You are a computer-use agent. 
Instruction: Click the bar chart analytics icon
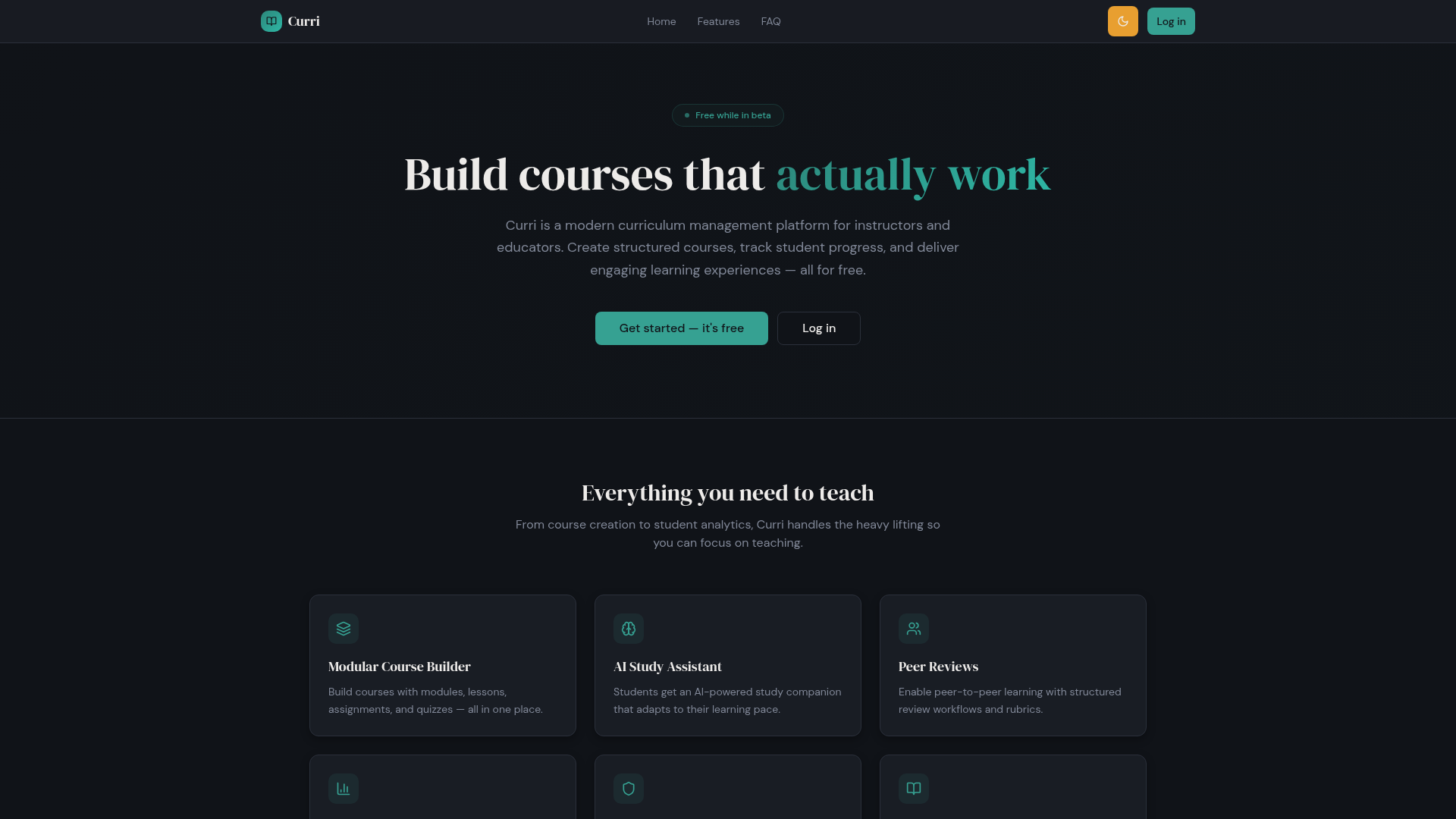tap(344, 789)
